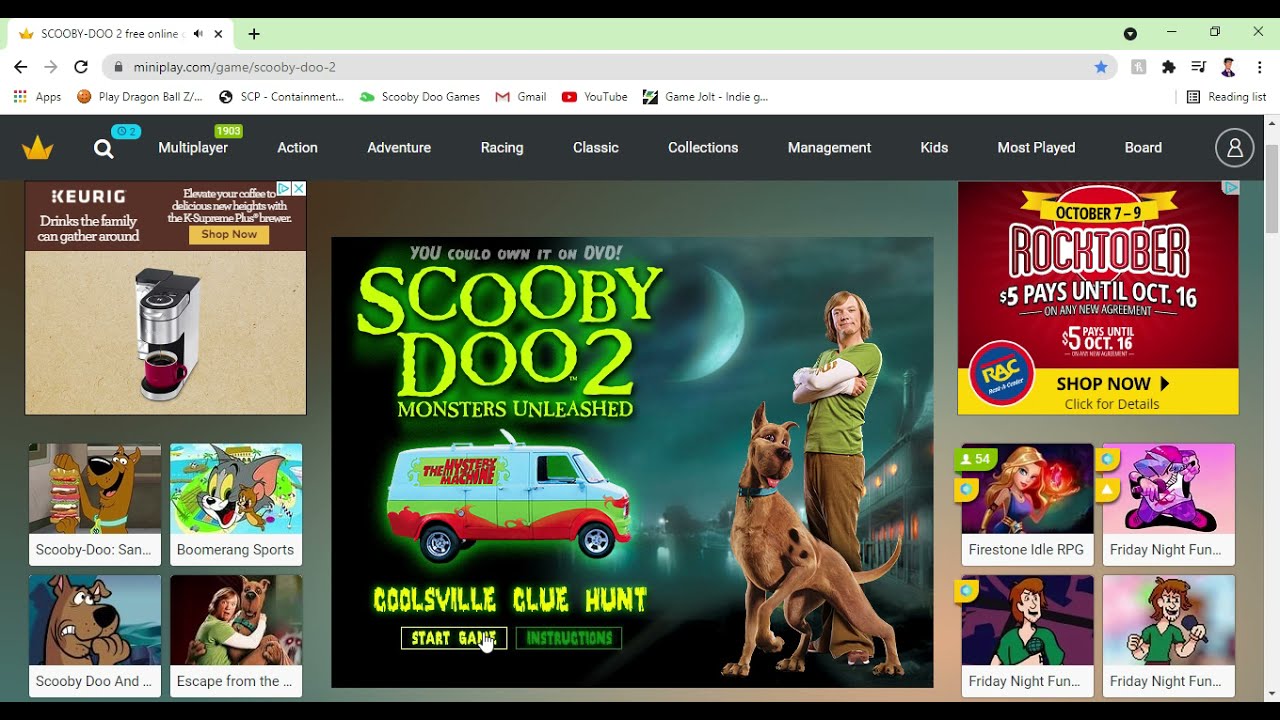Click the scrollbar down arrow
The height and width of the screenshot is (720, 1280).
tap(1272, 693)
